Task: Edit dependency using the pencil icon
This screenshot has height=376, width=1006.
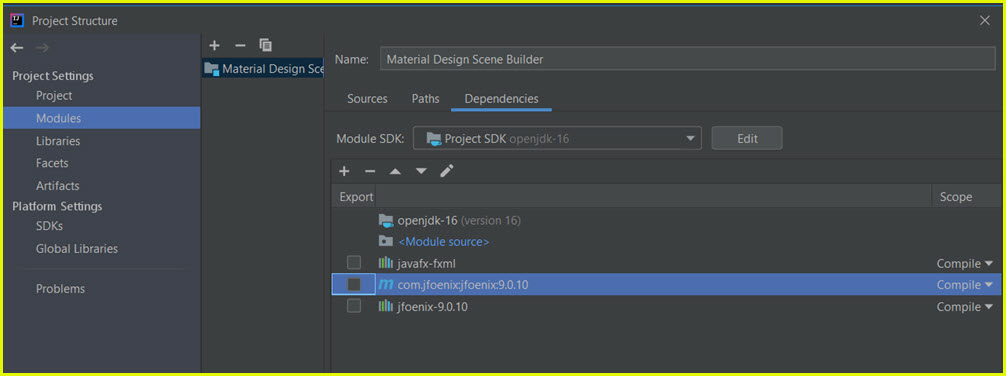Action: pyautogui.click(x=447, y=171)
